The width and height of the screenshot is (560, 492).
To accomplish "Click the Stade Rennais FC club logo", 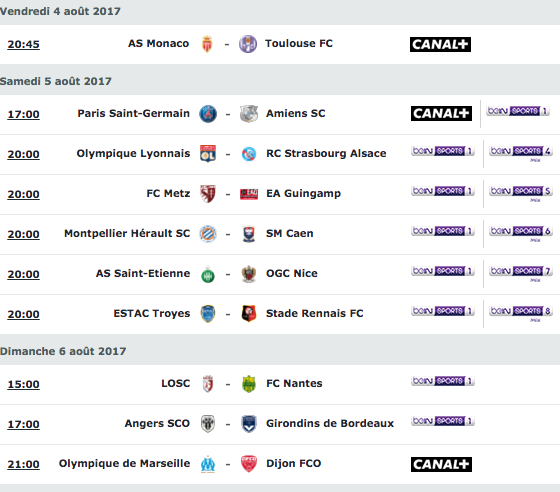I will tap(249, 314).
